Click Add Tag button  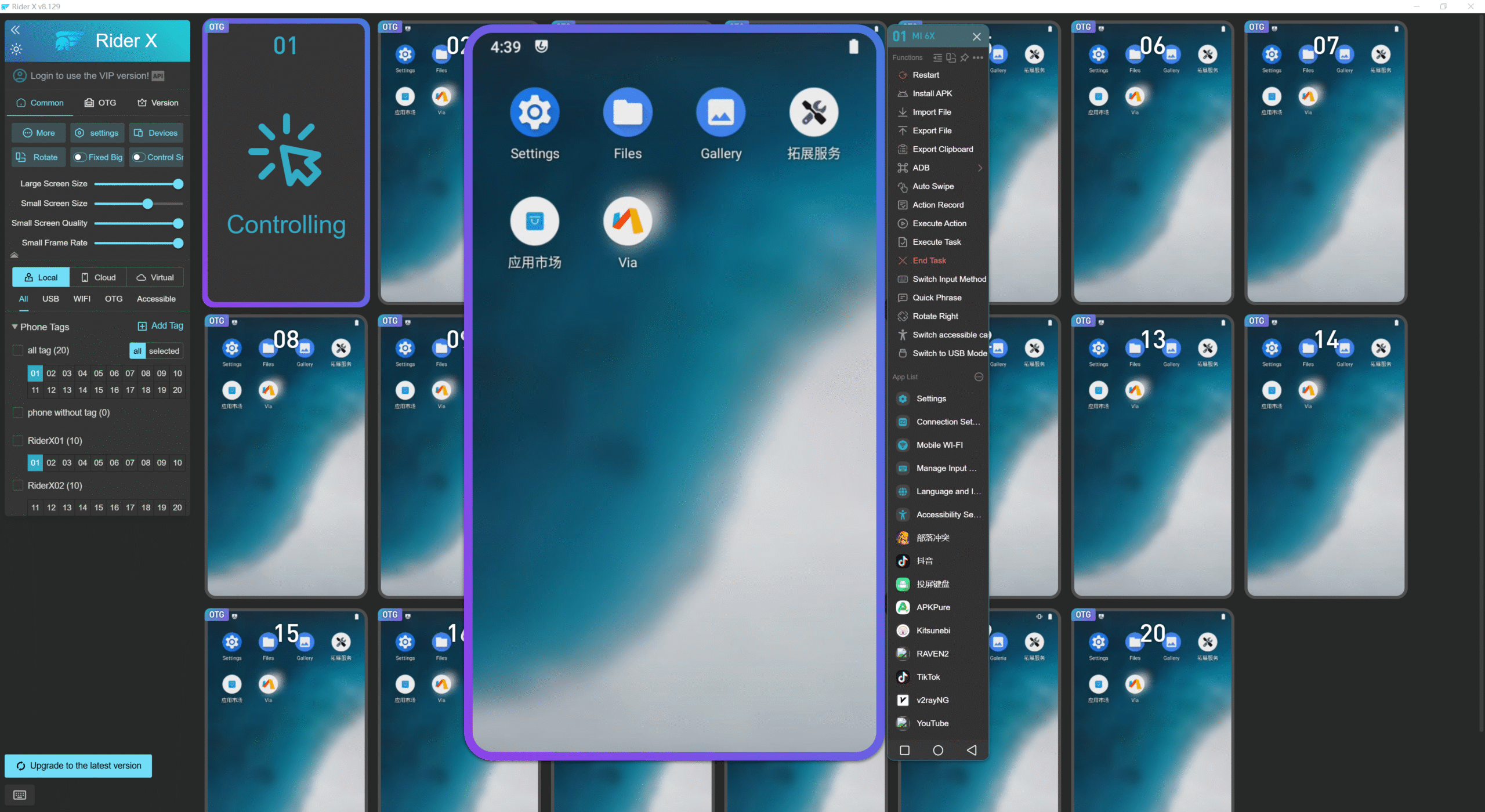pyautogui.click(x=161, y=326)
